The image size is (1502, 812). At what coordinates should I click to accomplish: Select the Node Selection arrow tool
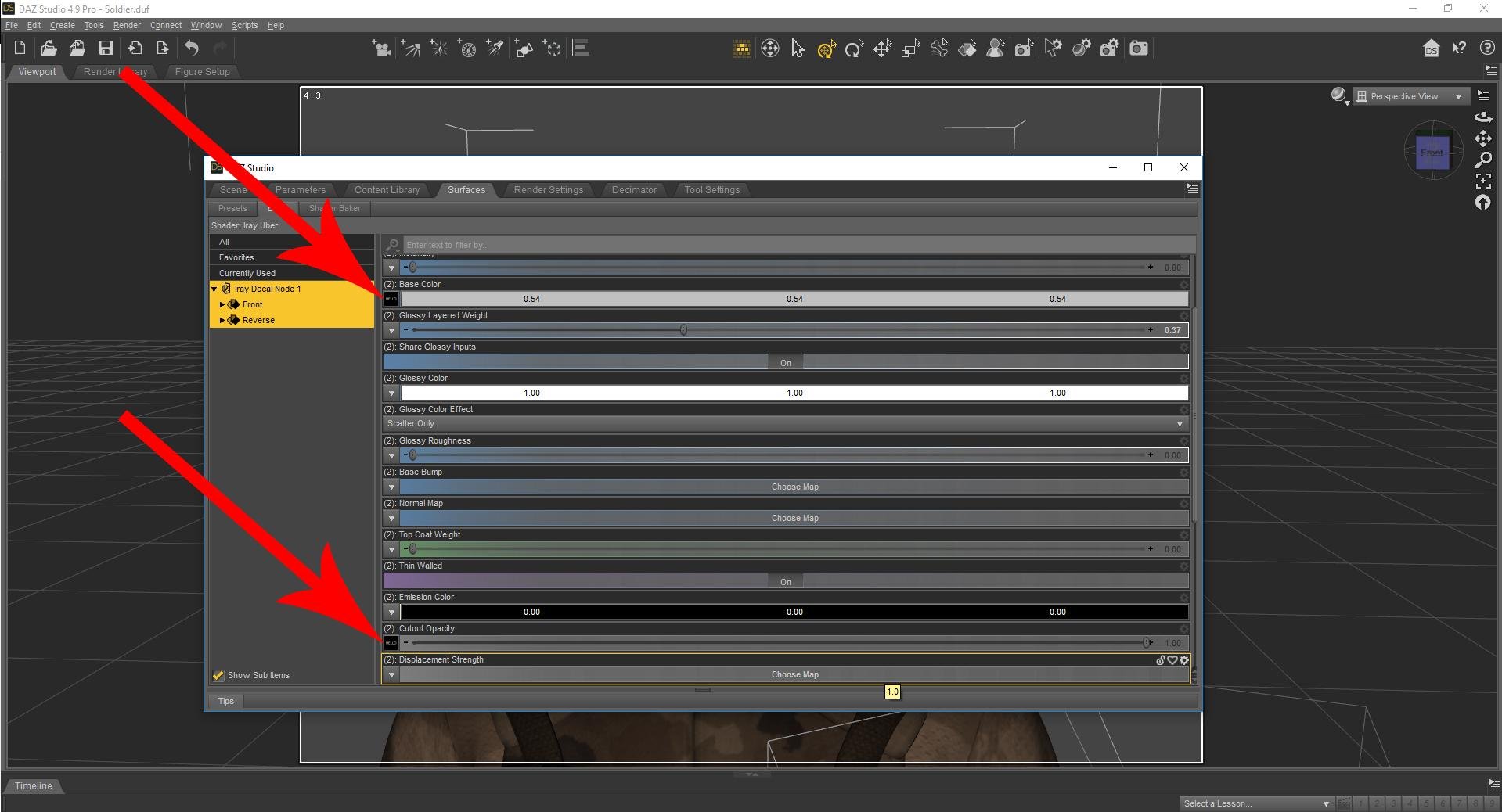798,49
